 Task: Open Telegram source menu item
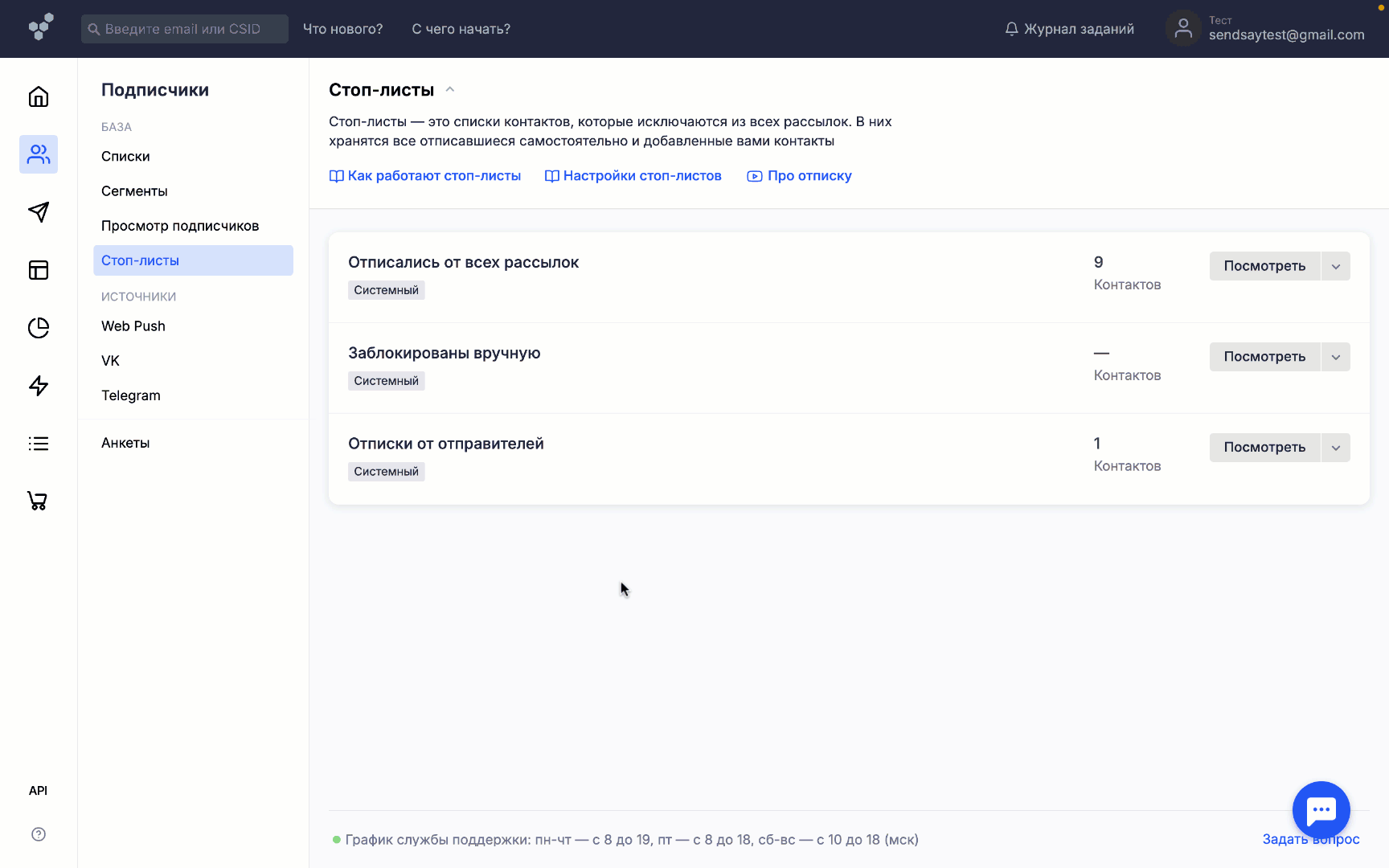click(x=131, y=395)
